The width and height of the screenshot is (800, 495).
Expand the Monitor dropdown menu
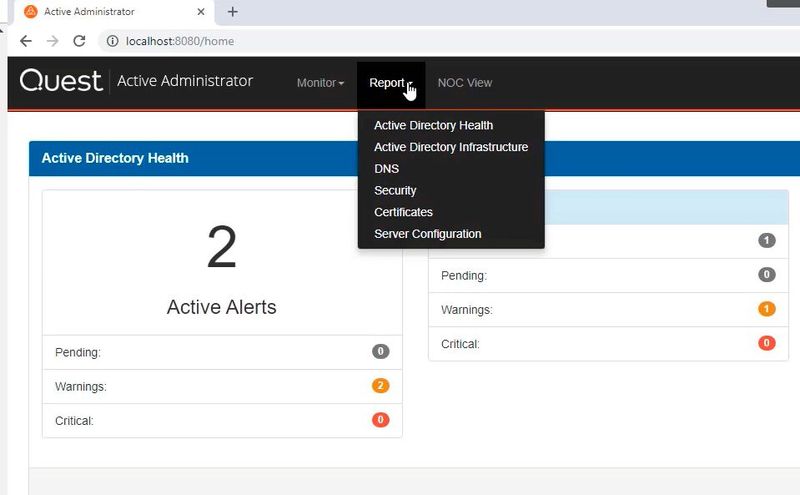[x=320, y=83]
